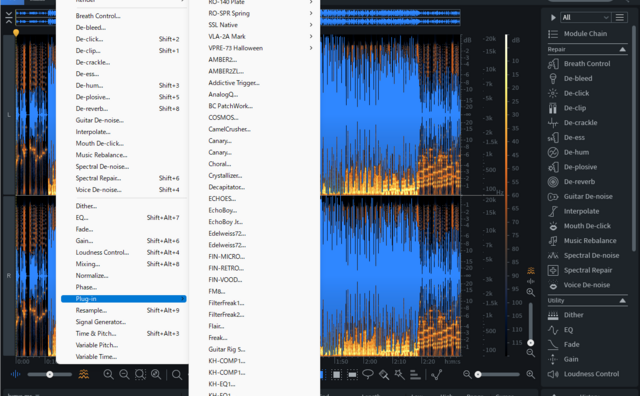Open the De-crackle module in Repair panel
640x396 pixels.
pyautogui.click(x=580, y=122)
